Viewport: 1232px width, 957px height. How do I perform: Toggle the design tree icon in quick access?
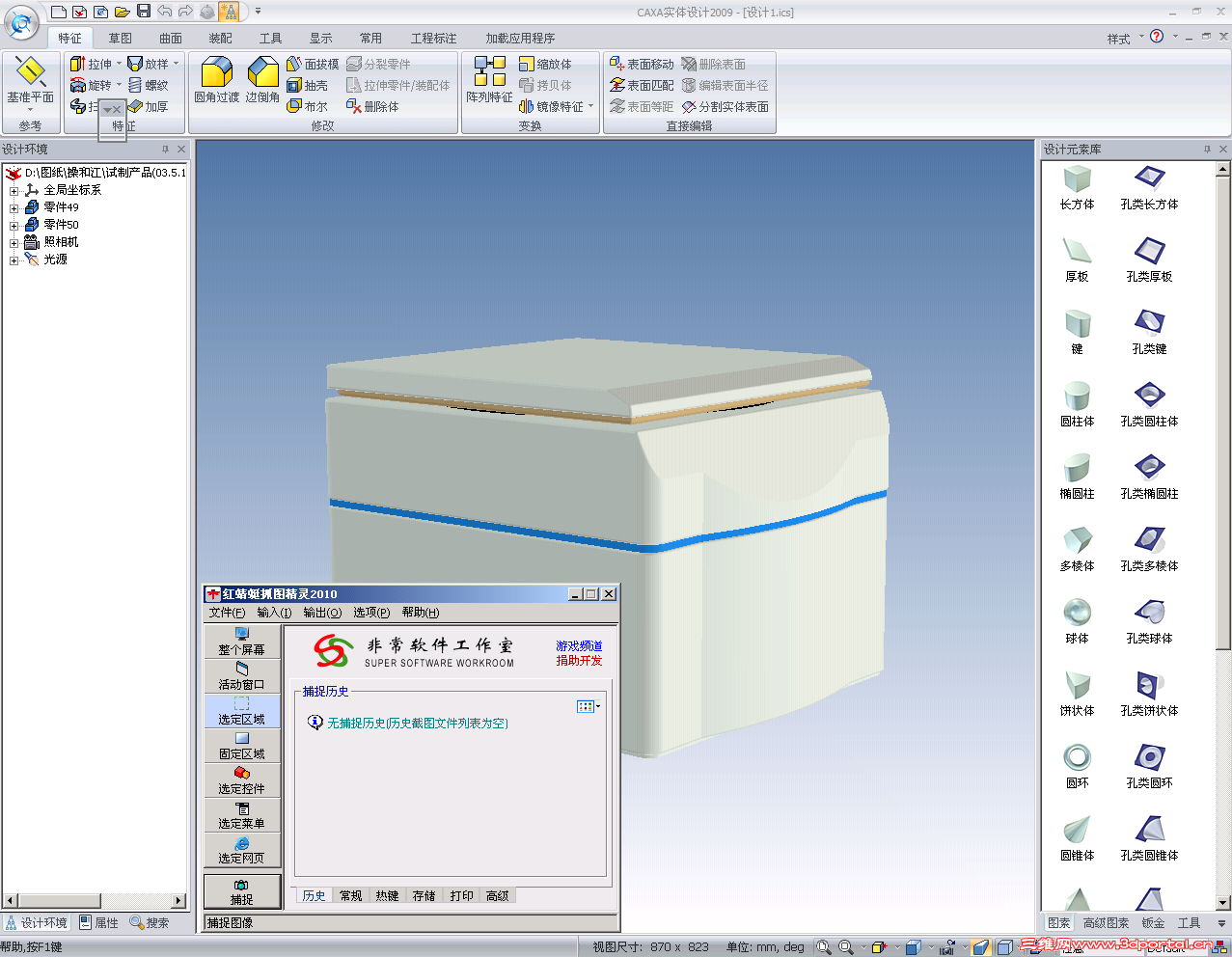tap(228, 12)
